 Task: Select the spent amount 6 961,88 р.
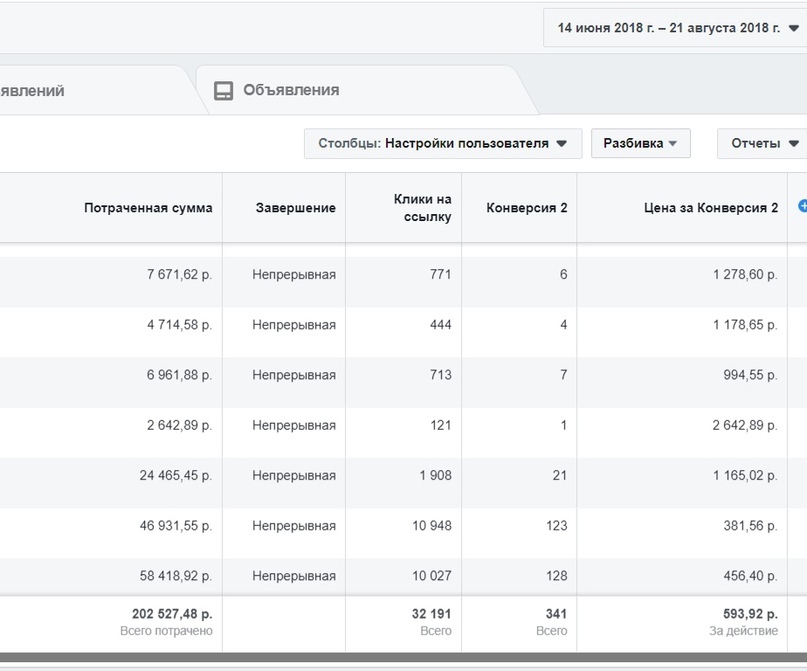(x=180, y=375)
